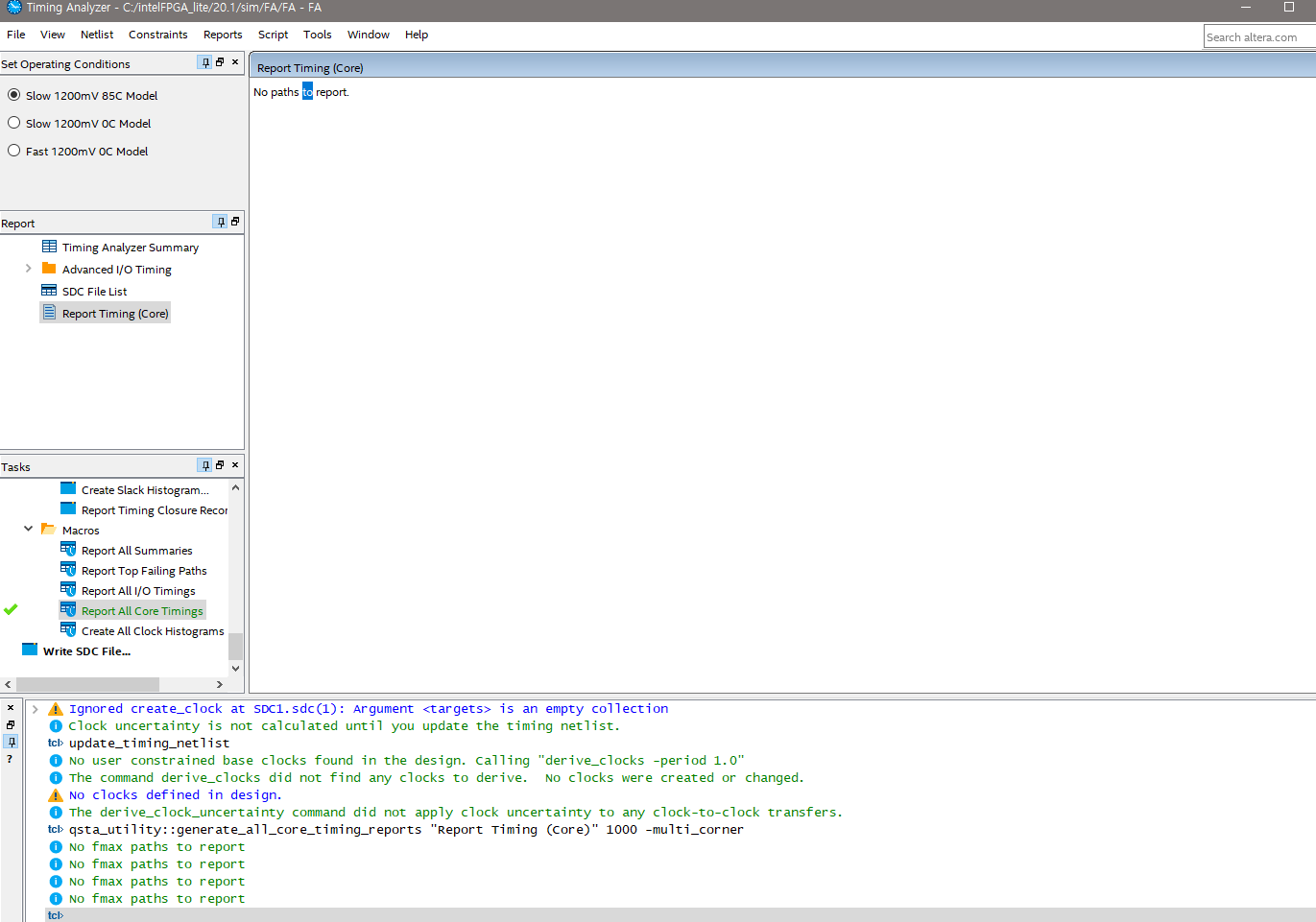Click the Report Top Failing Paths icon

68,570
